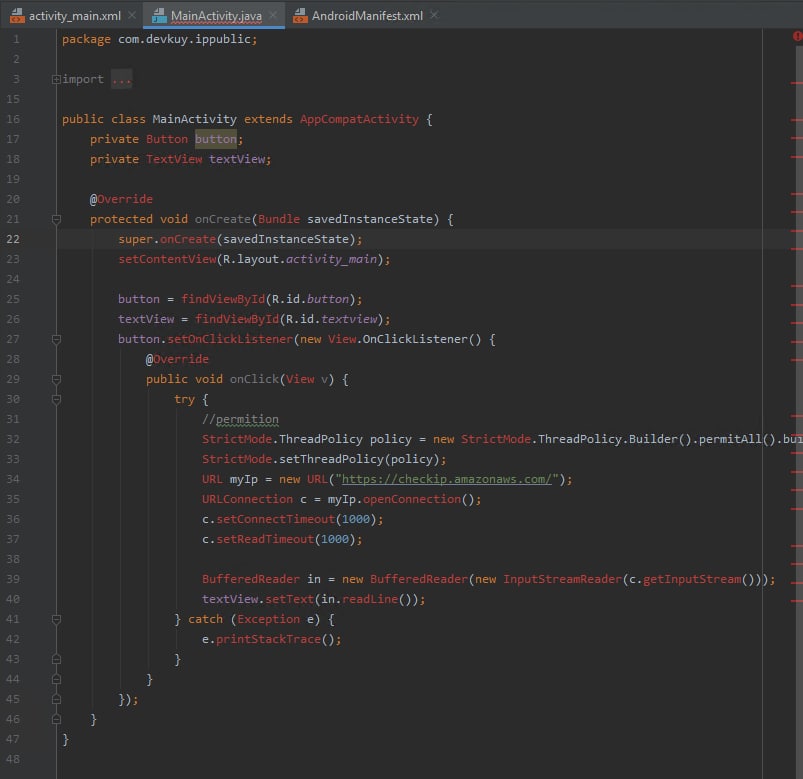803x779 pixels.
Task: Collapse the onCreate method at line 21
Action: pos(56,220)
